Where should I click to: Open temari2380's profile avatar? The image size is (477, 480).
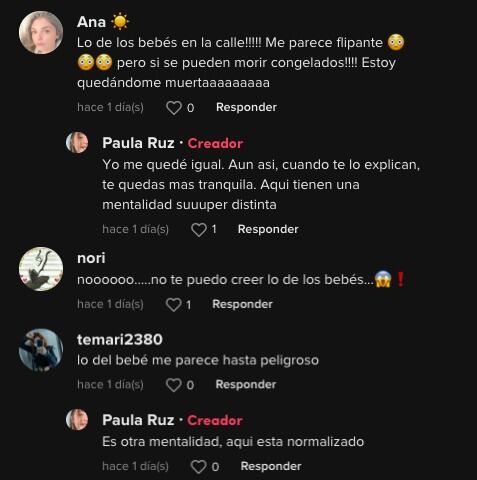pos(41,350)
